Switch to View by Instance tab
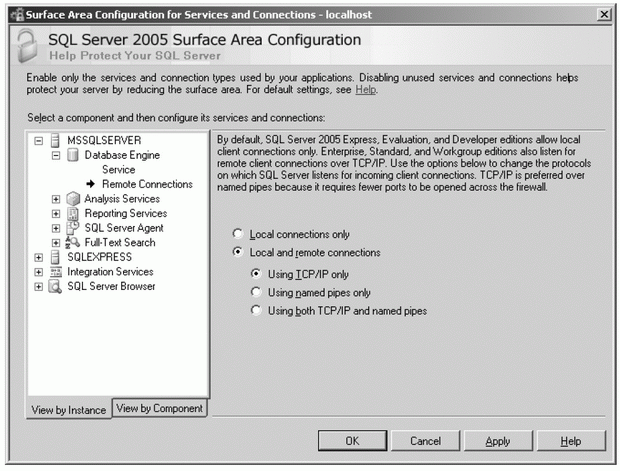This screenshot has height=471, width=620. [x=68, y=410]
